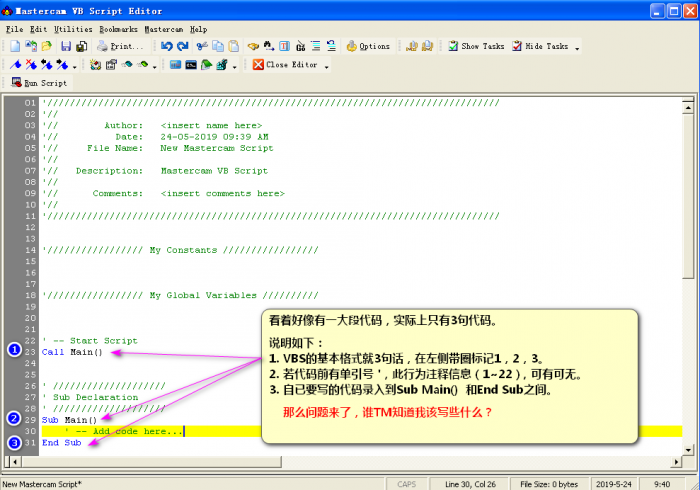Click the Go To line icon
The image size is (700, 490).
point(300,46)
